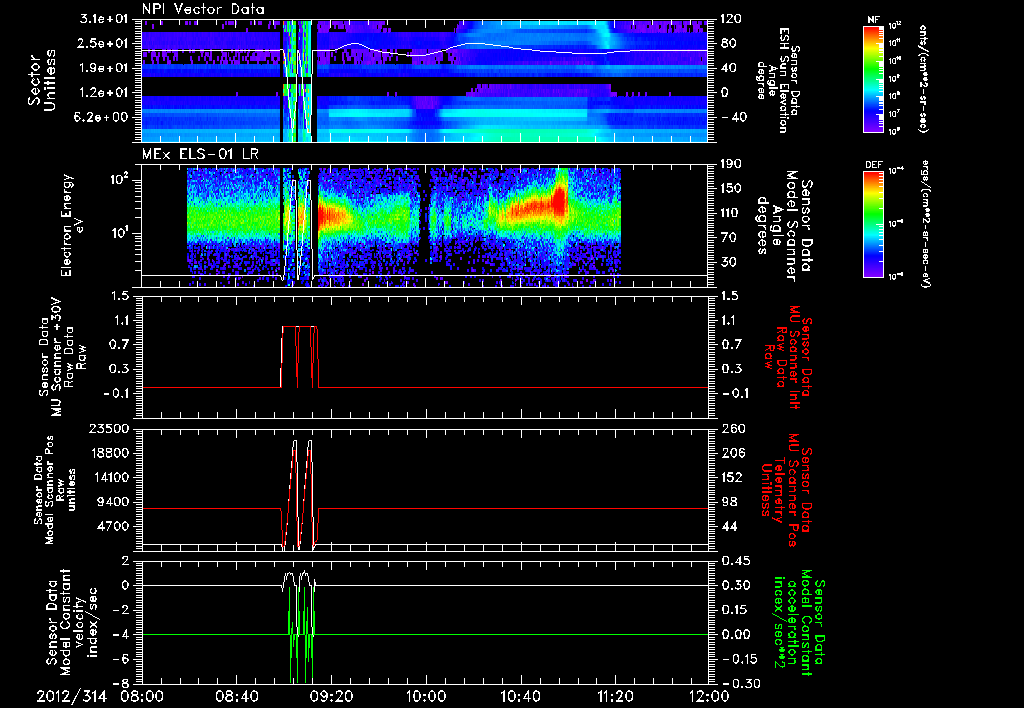Click the 110 scanner angle tick label

pyautogui.click(x=731, y=213)
